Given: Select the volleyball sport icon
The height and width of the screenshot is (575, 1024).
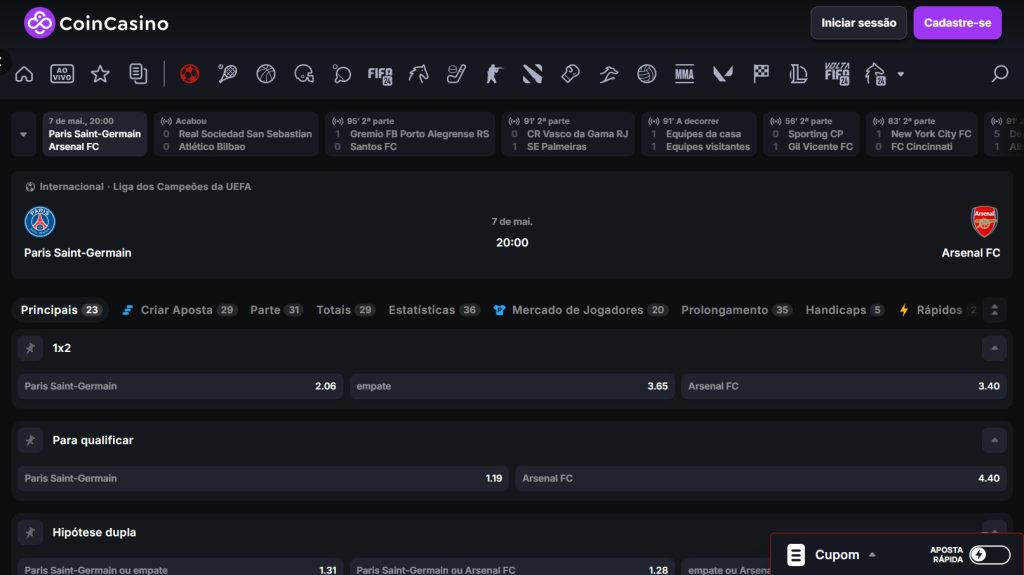Looking at the screenshot, I should coord(647,74).
